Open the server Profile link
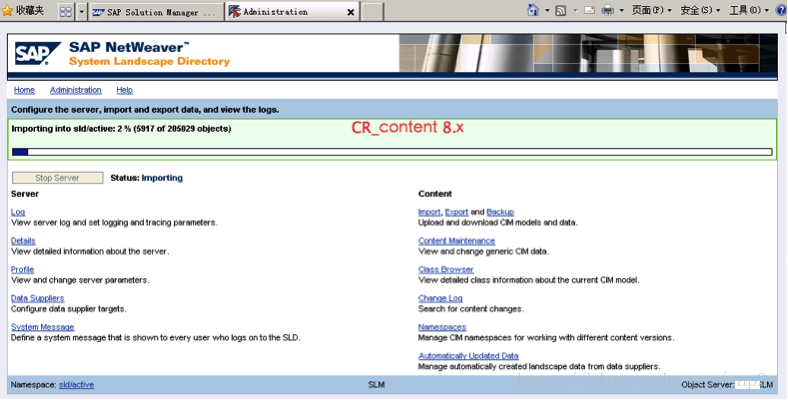 coord(23,269)
